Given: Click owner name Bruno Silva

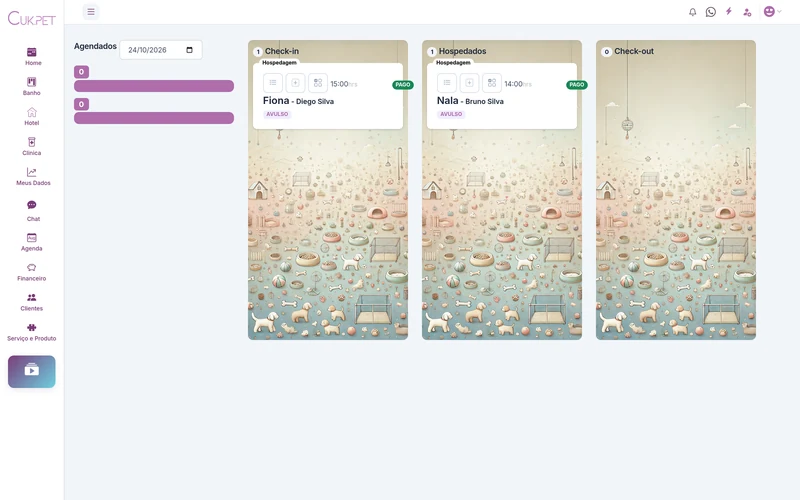Looking at the screenshot, I should [x=484, y=102].
